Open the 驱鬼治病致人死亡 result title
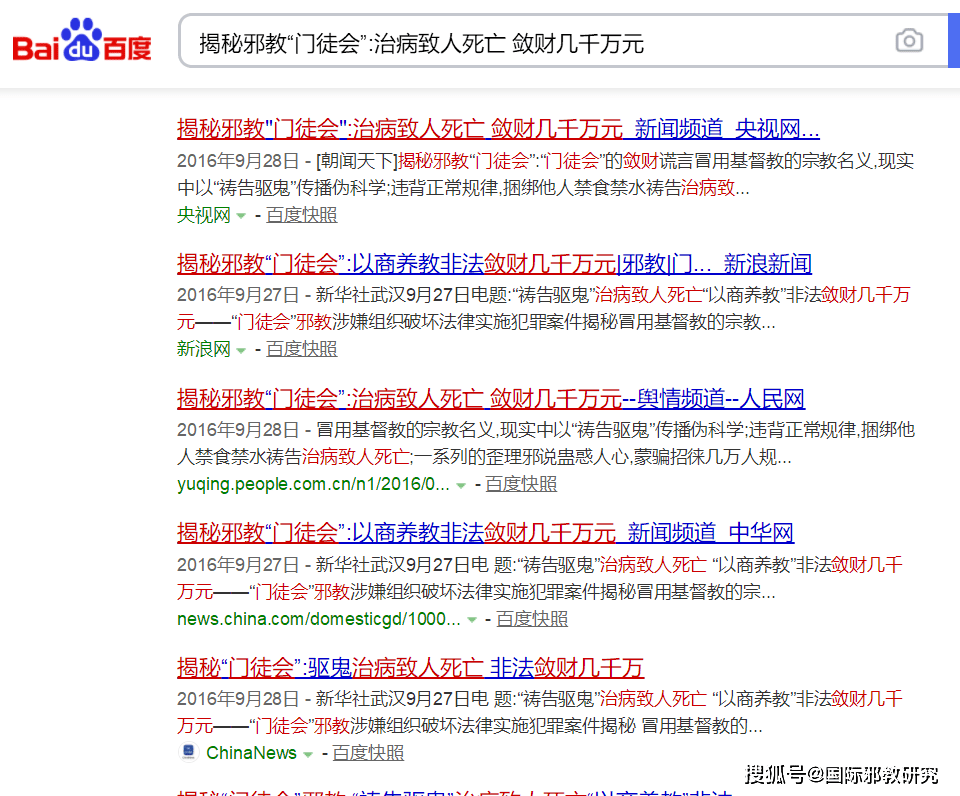960x796 pixels. 410,667
